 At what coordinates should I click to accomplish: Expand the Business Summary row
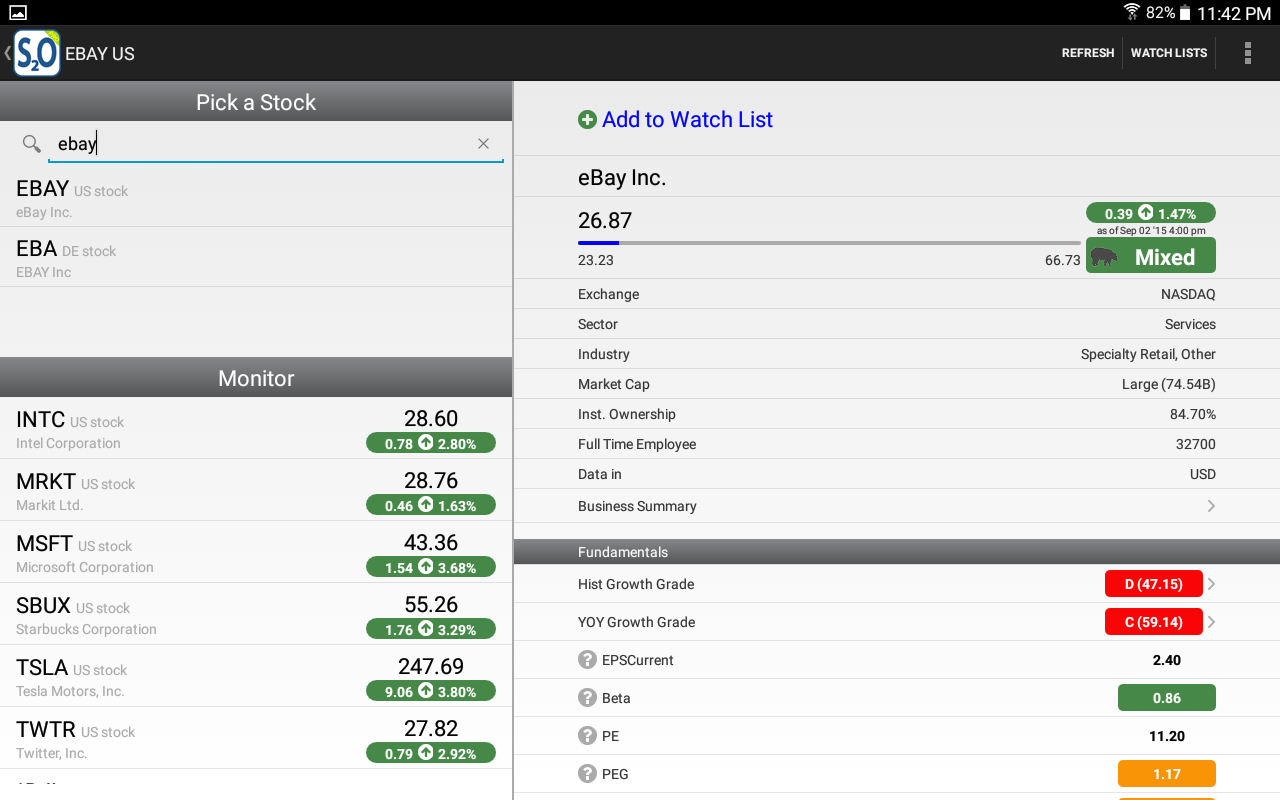[897, 506]
